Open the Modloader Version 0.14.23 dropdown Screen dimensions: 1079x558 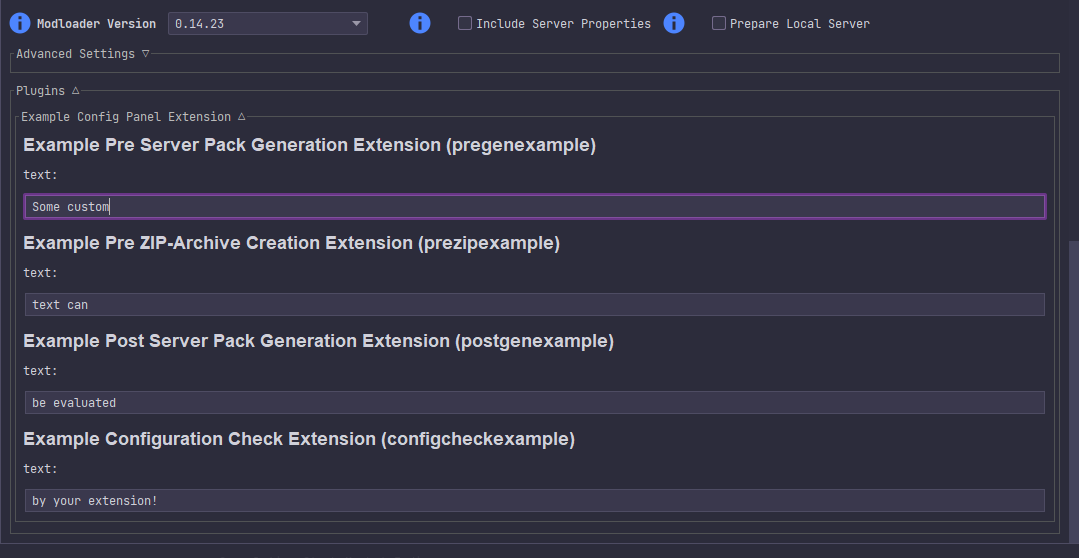[x=267, y=23]
